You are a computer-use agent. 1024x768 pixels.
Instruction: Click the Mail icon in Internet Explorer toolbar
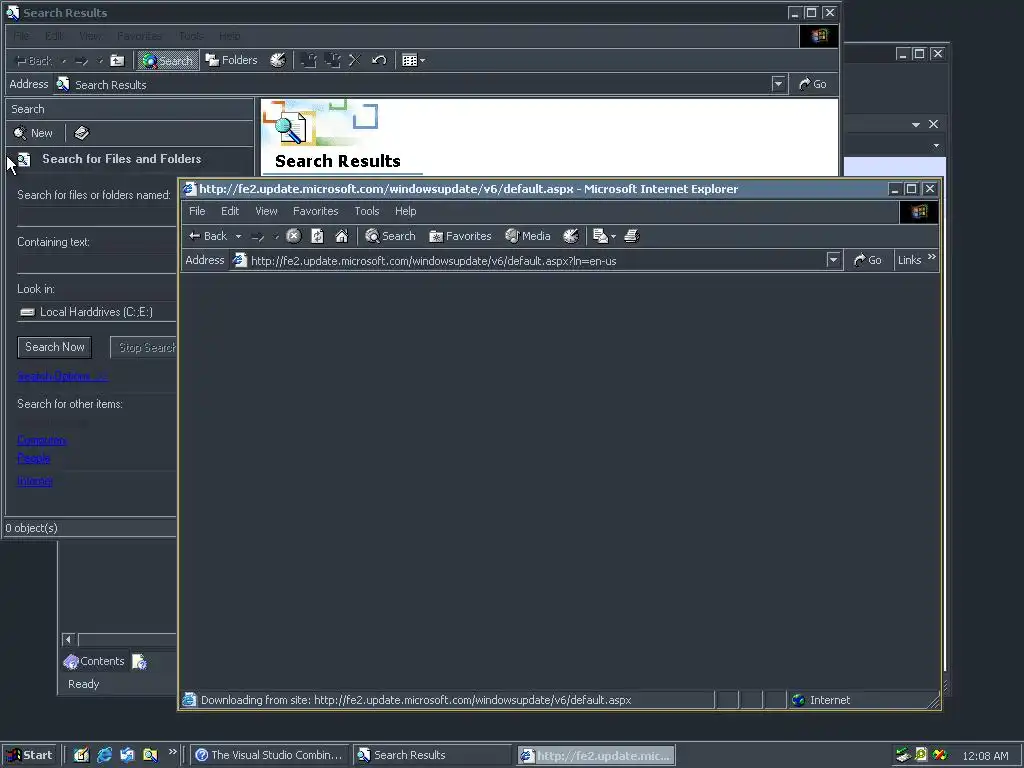(x=600, y=236)
